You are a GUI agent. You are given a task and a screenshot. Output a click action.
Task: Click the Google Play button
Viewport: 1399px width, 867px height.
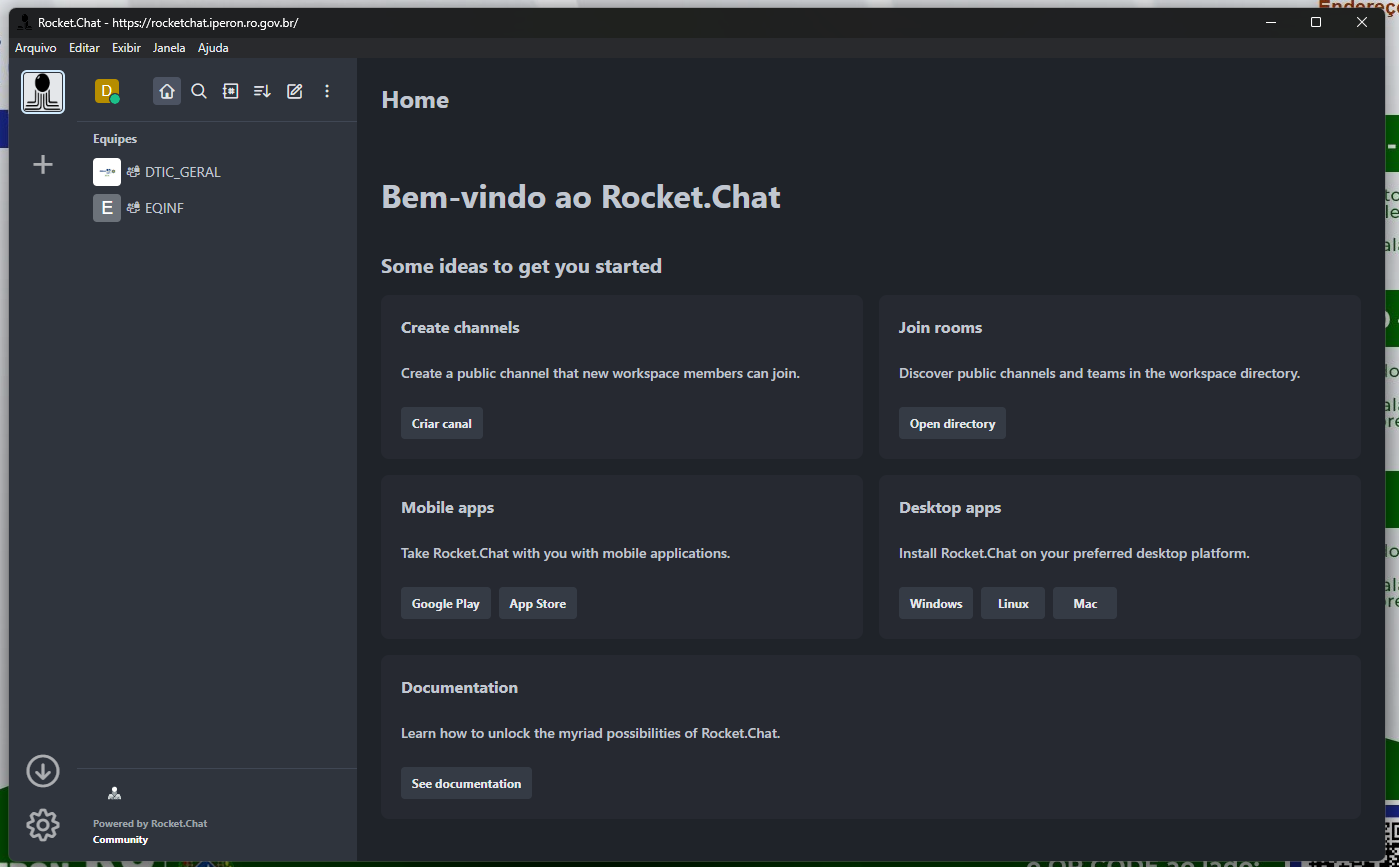click(446, 603)
